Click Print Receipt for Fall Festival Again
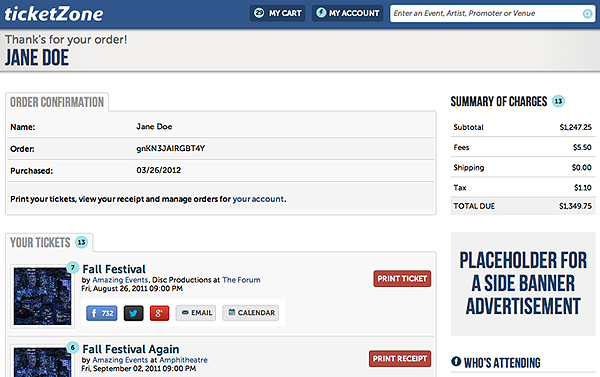The height and width of the screenshot is (377, 600). pyautogui.click(x=400, y=359)
